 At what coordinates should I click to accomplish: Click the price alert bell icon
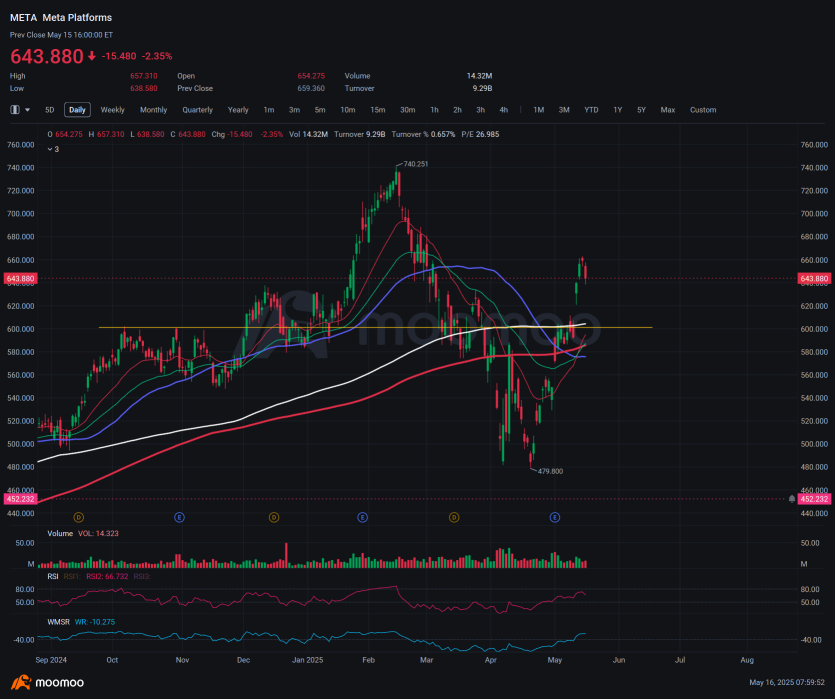792,499
